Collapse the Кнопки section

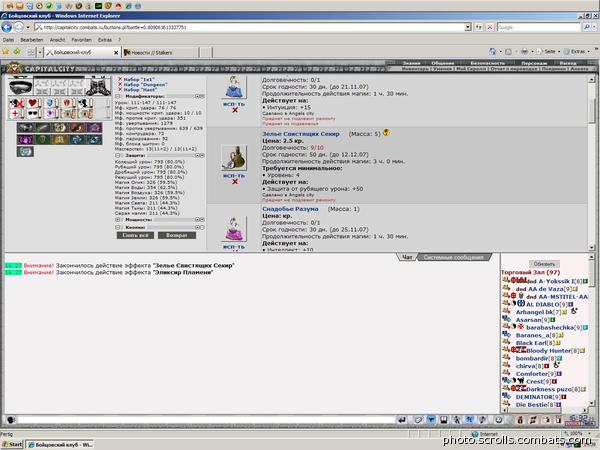[x=118, y=227]
